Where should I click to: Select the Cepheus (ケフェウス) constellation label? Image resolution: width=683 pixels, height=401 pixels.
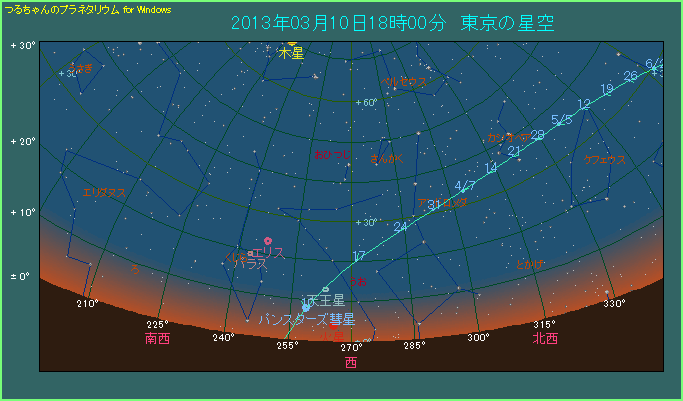click(x=605, y=159)
